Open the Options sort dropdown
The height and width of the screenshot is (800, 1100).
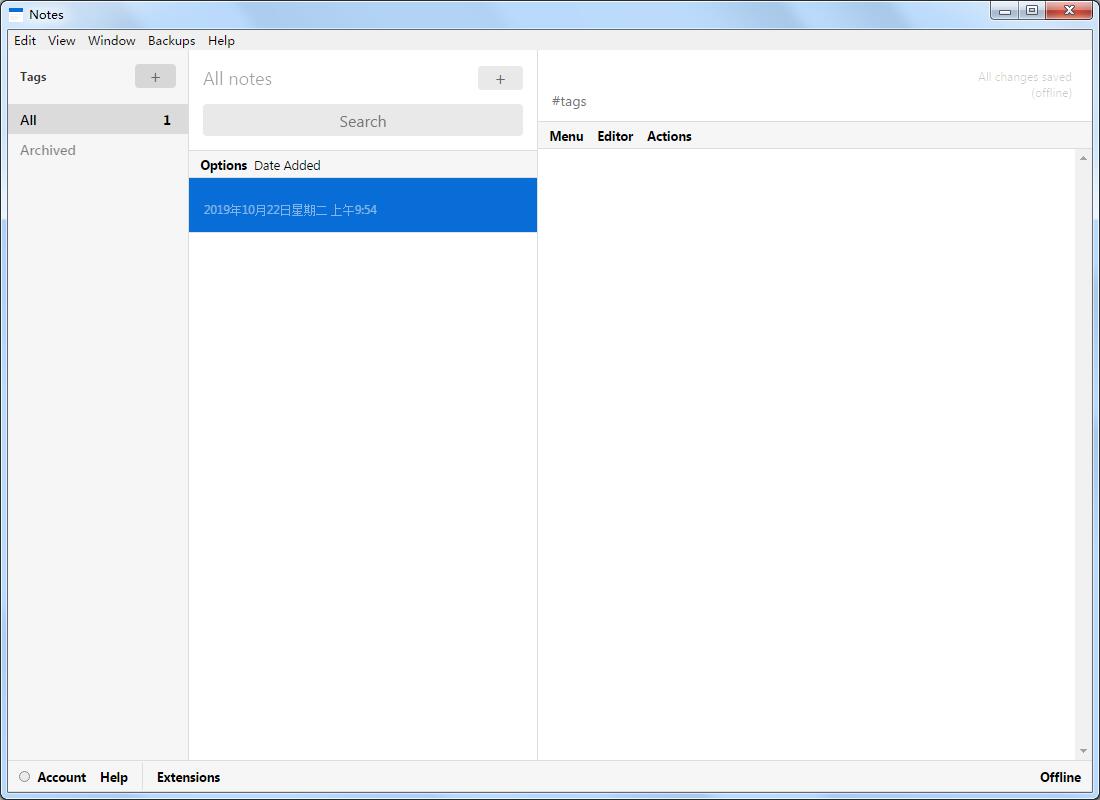tap(223, 165)
